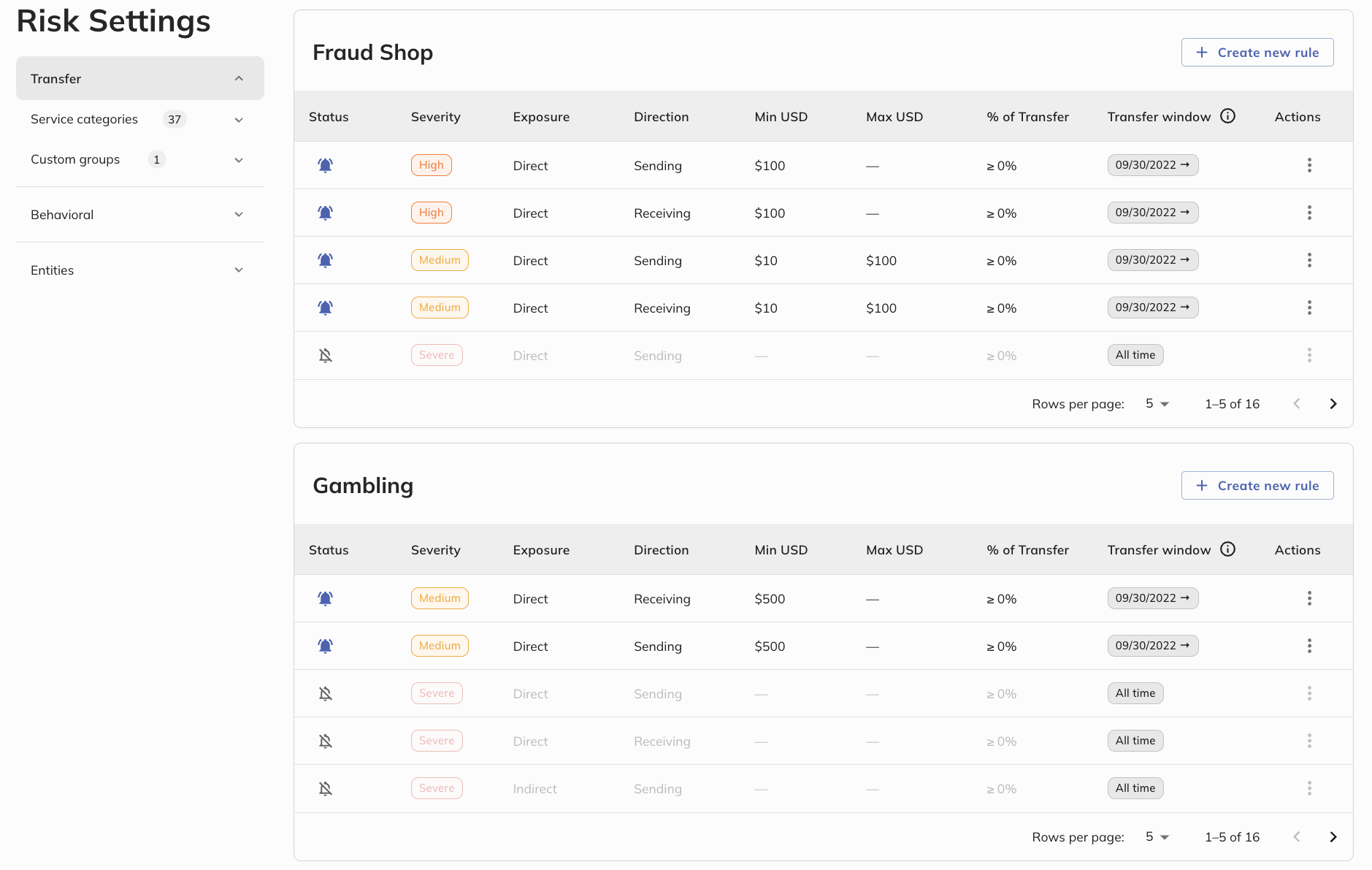Toggle alert bell on Gambling Medium Sending rule
This screenshot has width=1372, height=870.
tap(326, 646)
